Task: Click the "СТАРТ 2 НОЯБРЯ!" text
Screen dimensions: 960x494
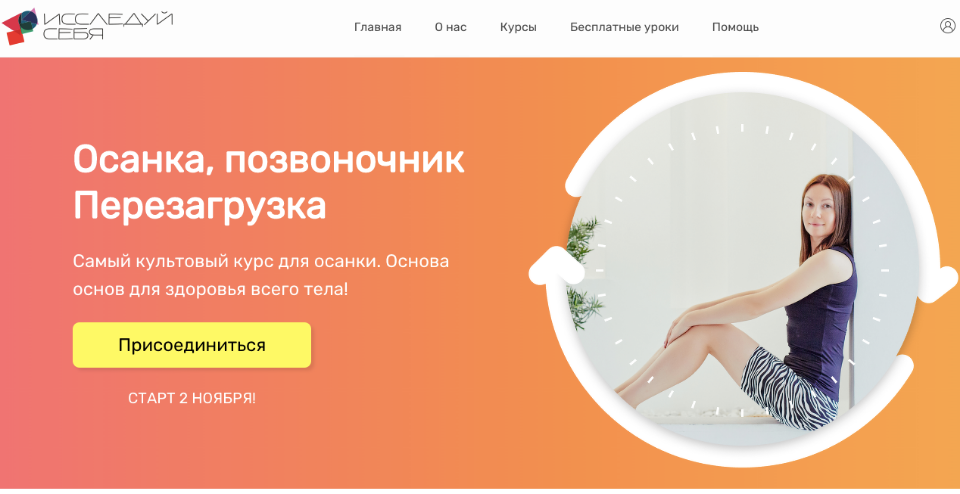Action: coord(192,398)
